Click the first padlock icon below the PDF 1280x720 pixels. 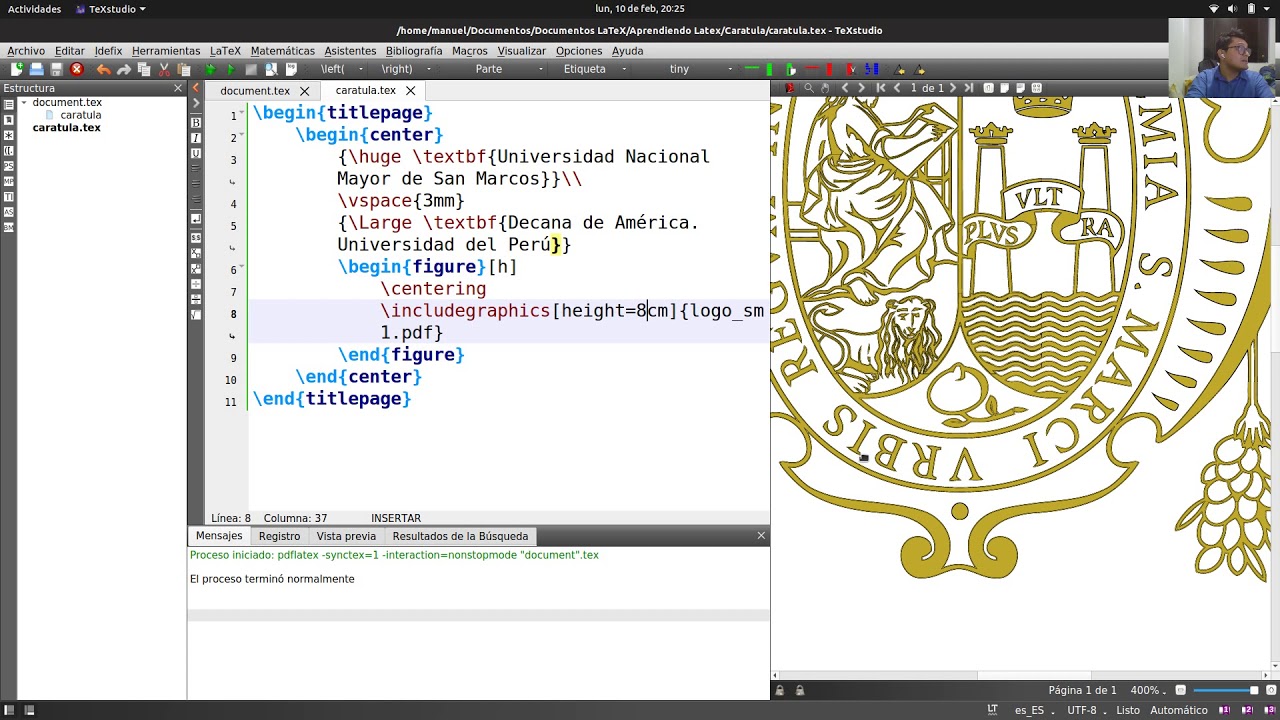pyautogui.click(x=780, y=690)
